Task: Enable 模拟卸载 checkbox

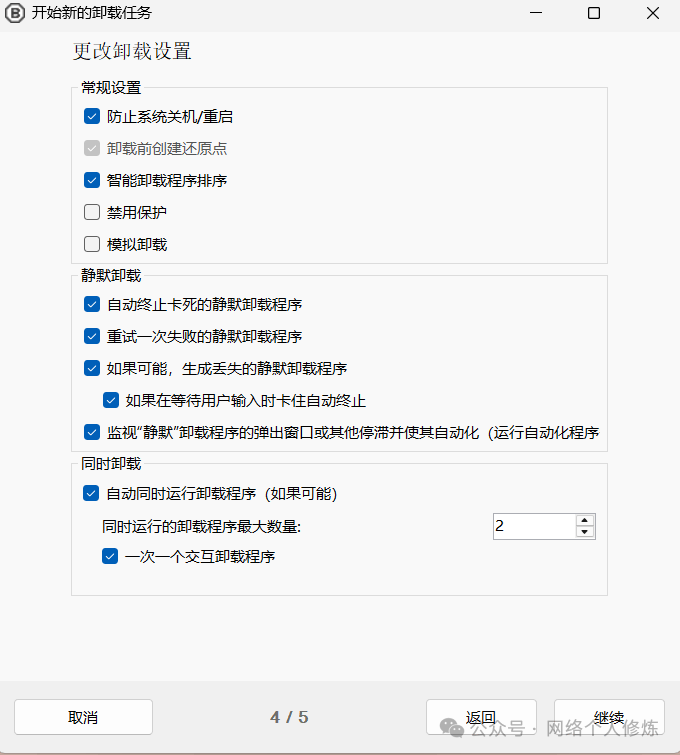Action: click(92, 244)
